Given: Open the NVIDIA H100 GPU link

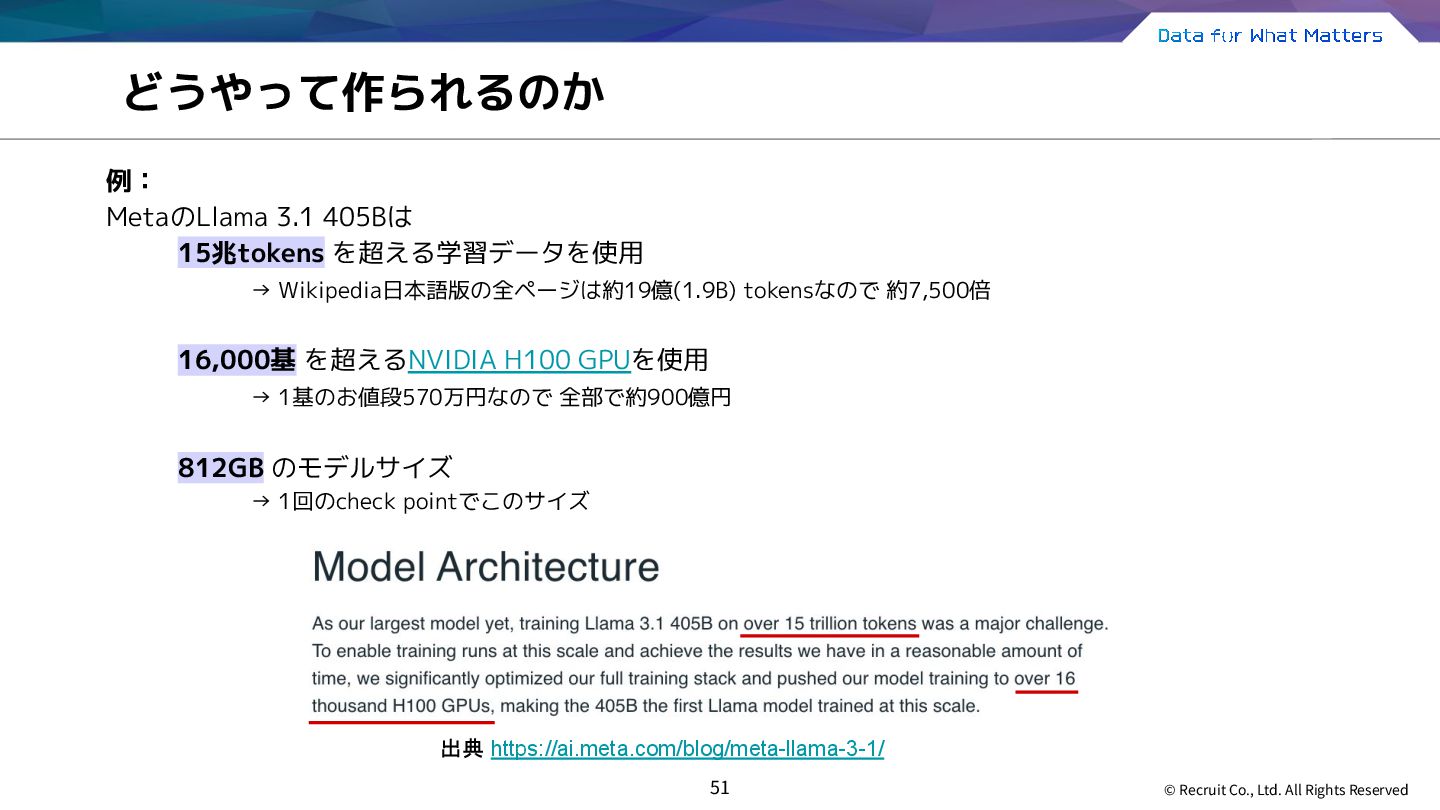Looking at the screenshot, I should coord(519,359).
